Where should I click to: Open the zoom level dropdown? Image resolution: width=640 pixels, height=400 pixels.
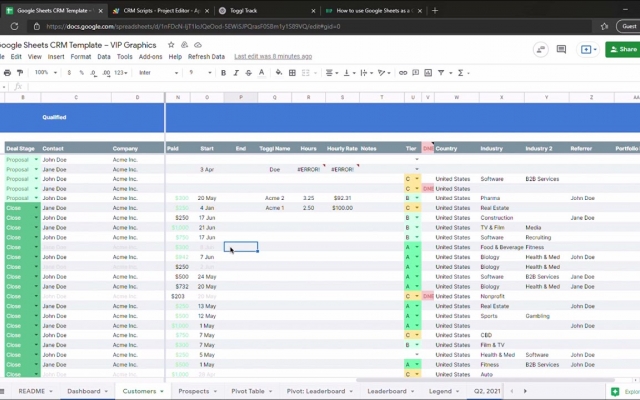(45, 73)
